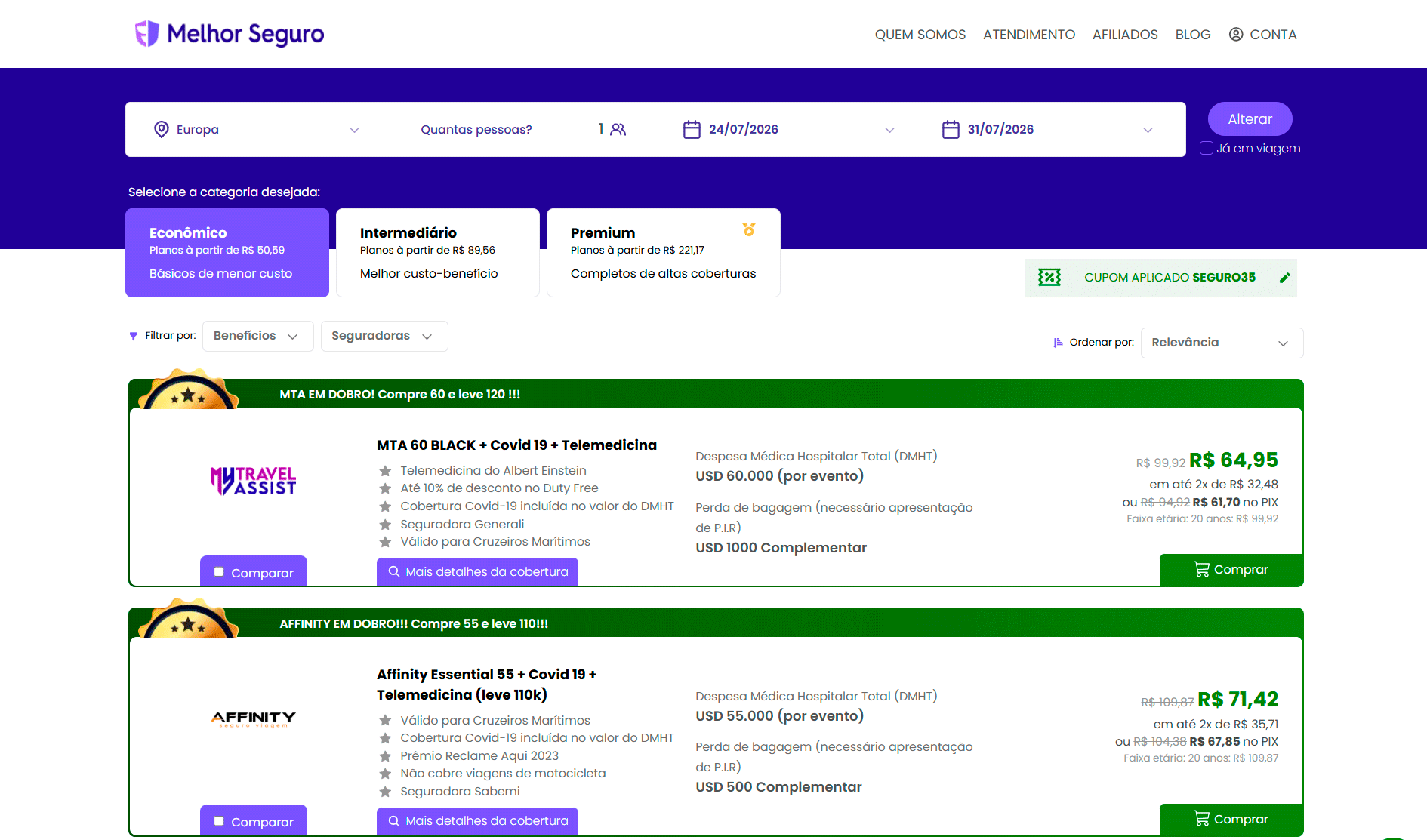The width and height of the screenshot is (1427, 840).
Task: Click the 'R$ 67,85 no PIX' price text
Action: tap(1234, 742)
